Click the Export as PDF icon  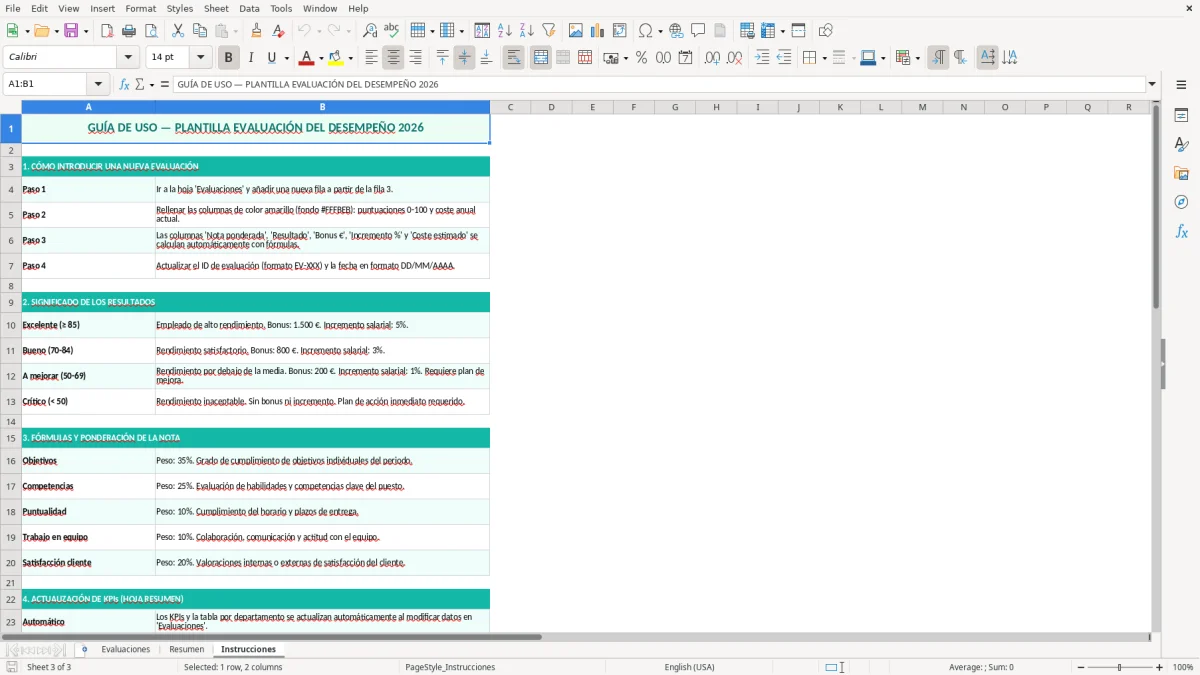click(x=107, y=31)
